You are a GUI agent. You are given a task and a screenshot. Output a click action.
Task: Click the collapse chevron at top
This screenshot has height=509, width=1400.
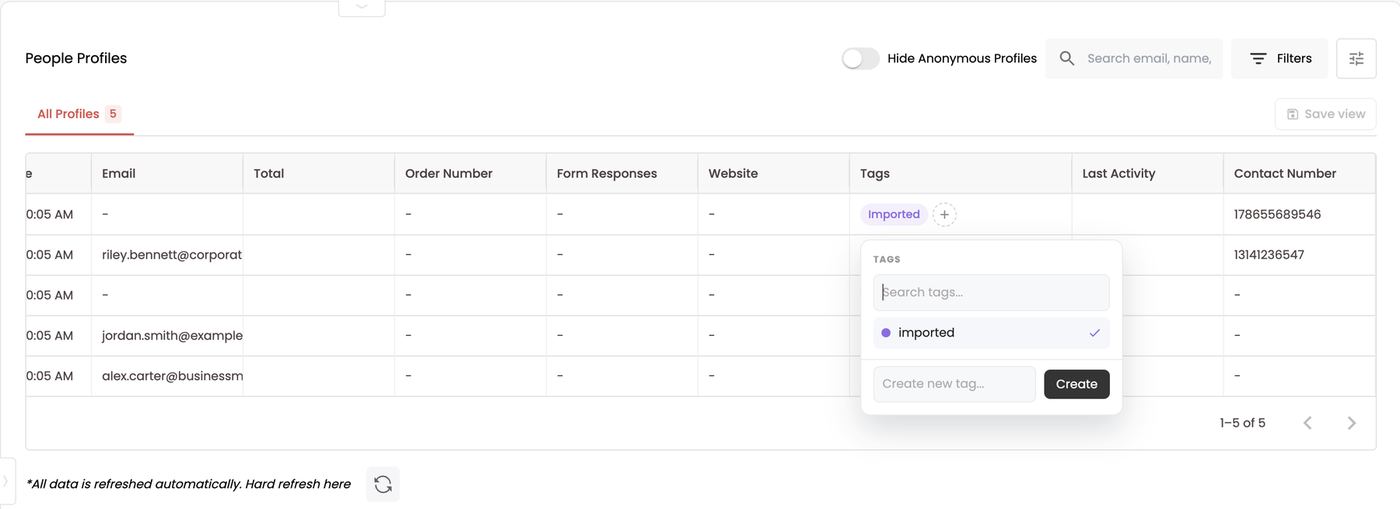pyautogui.click(x=362, y=6)
